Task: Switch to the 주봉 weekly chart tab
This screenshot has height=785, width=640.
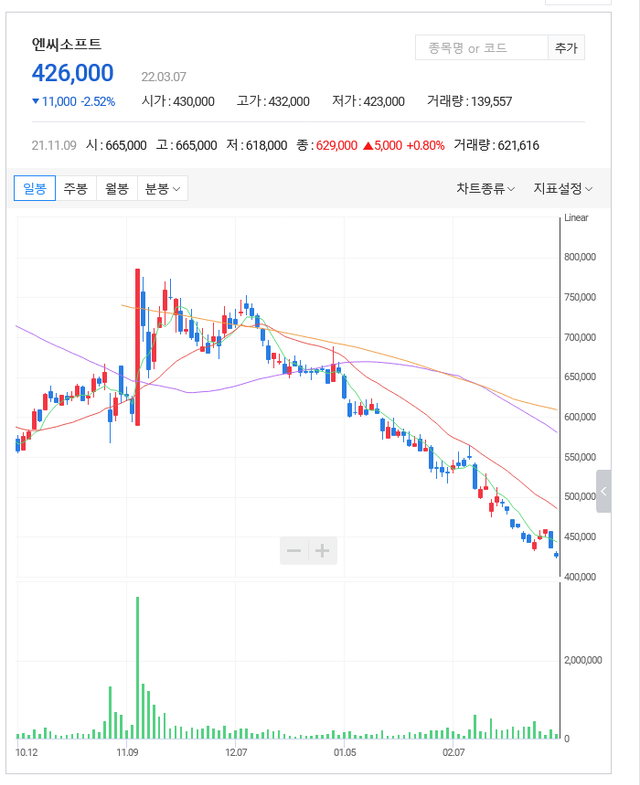Action: (x=75, y=188)
